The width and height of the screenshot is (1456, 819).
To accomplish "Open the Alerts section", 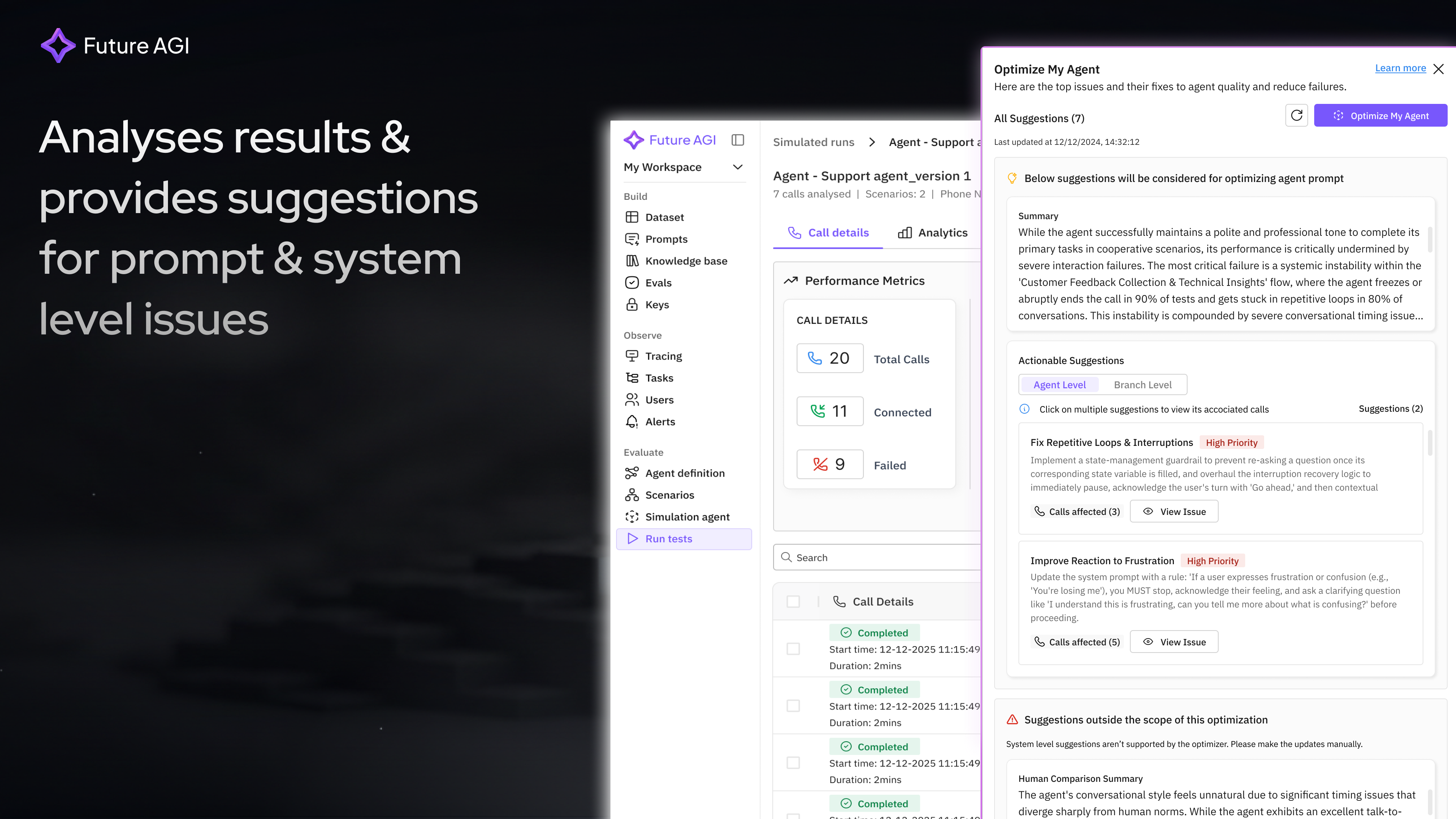I will 661,421.
